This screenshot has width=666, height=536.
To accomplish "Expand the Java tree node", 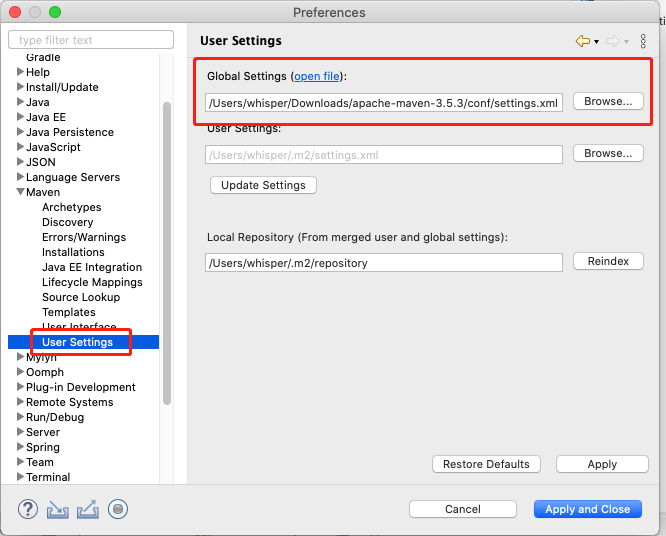I will point(20,102).
